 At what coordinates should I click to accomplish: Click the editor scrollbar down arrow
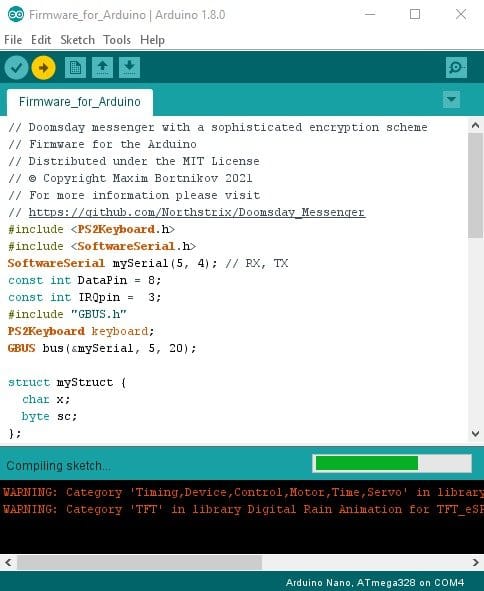click(x=475, y=434)
